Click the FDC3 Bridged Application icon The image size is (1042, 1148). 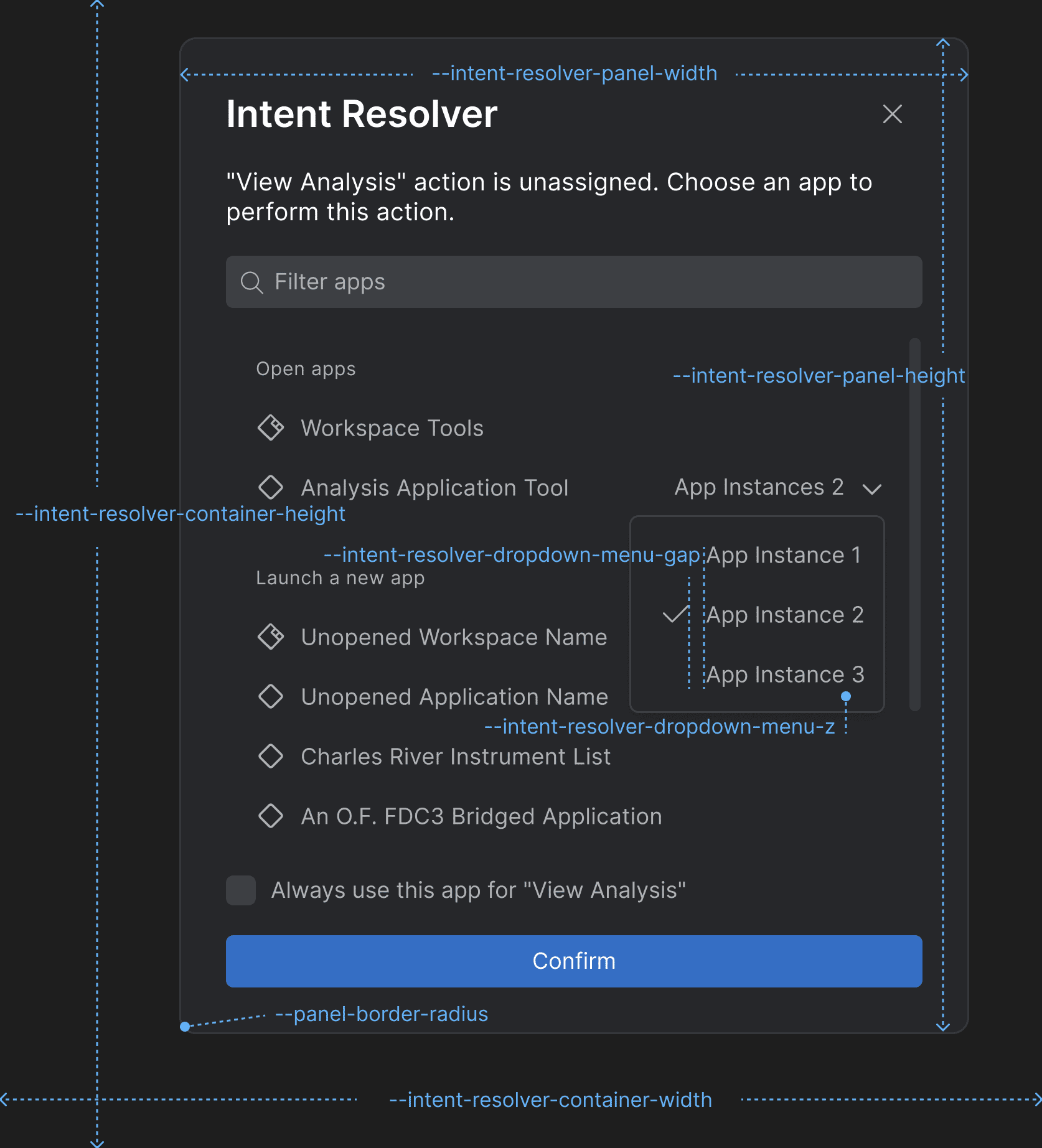(x=271, y=816)
